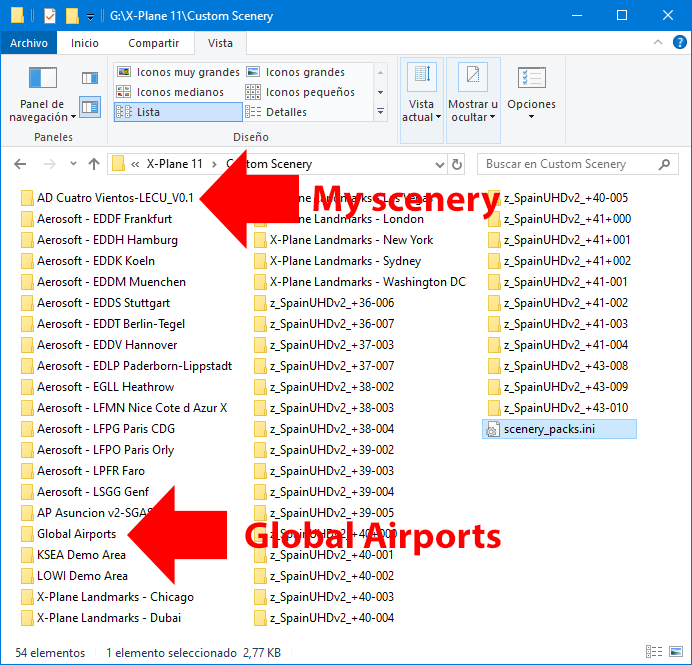Select the z_SpainUHDv2_+38-004 folder
The image size is (692, 665).
click(324, 429)
